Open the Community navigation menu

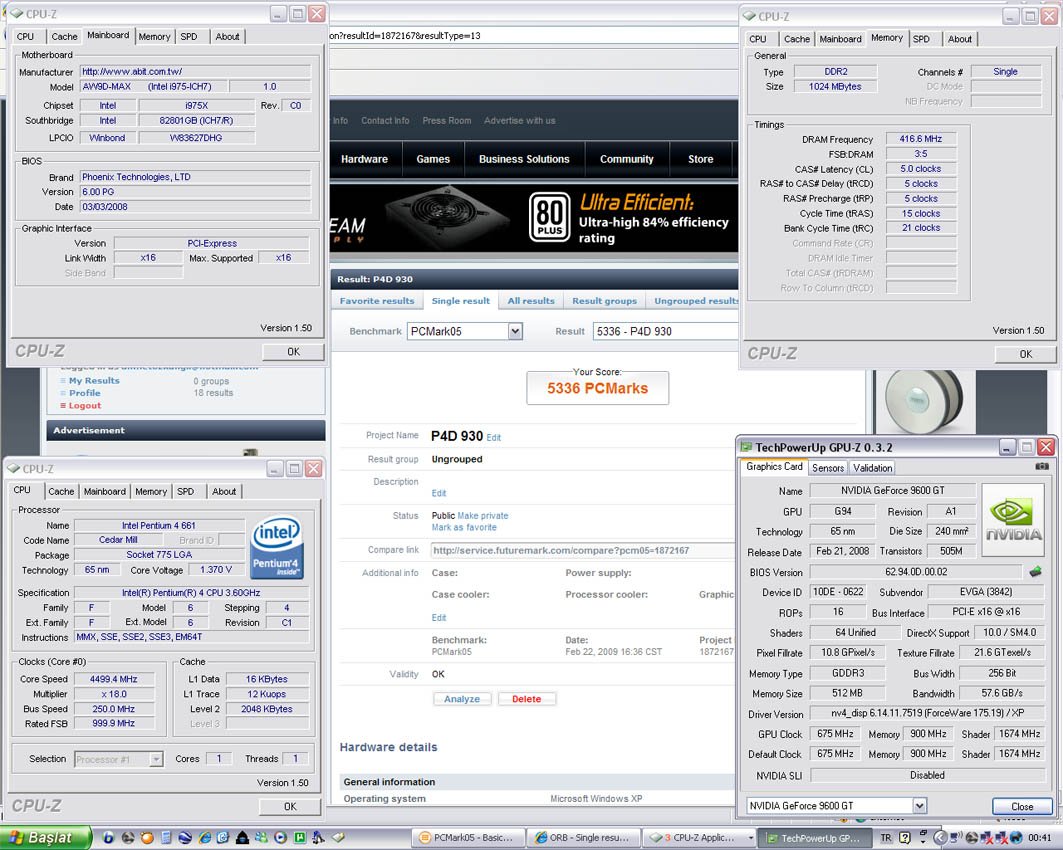click(x=626, y=159)
